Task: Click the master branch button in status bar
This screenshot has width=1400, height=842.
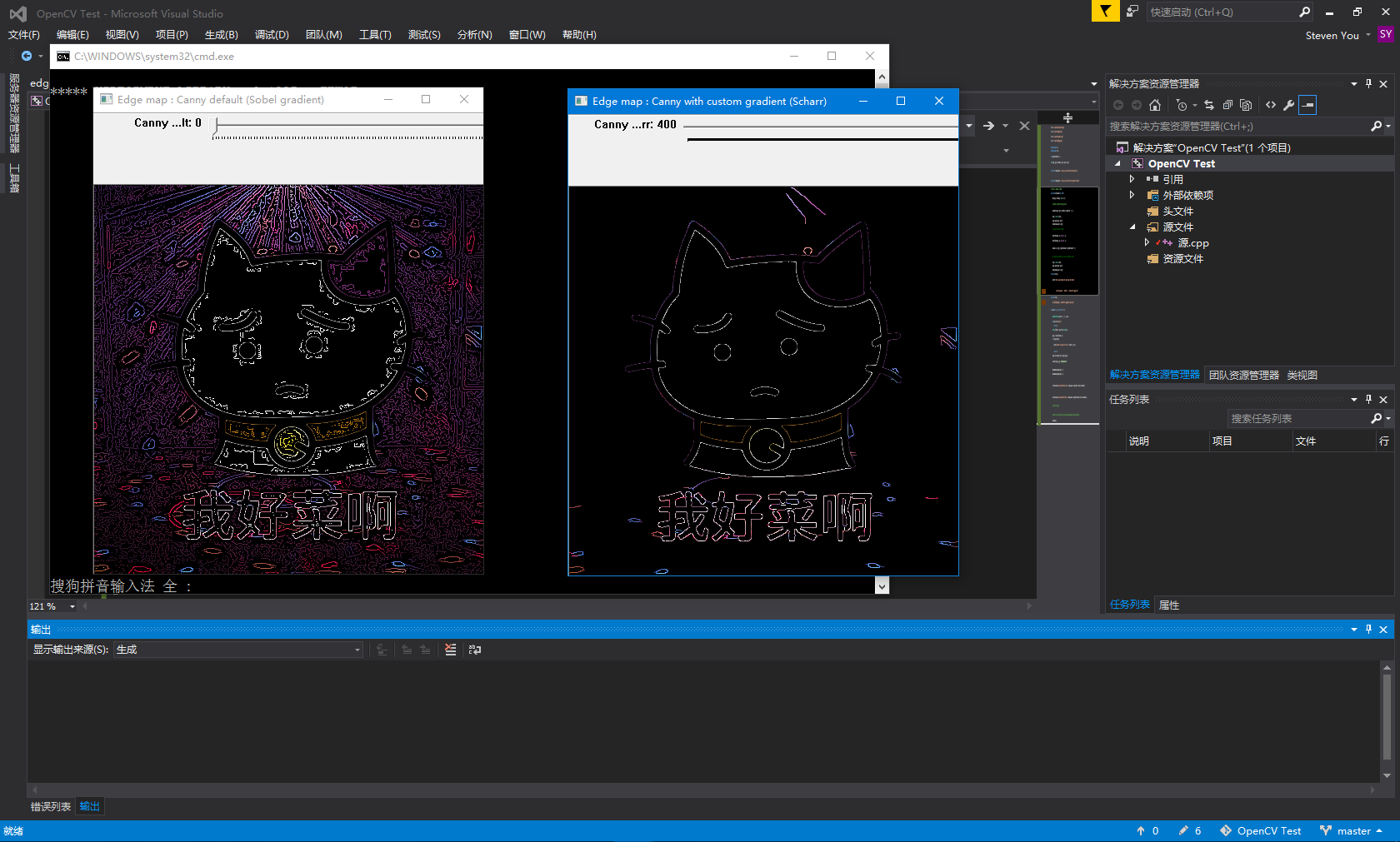Action: [x=1352, y=831]
